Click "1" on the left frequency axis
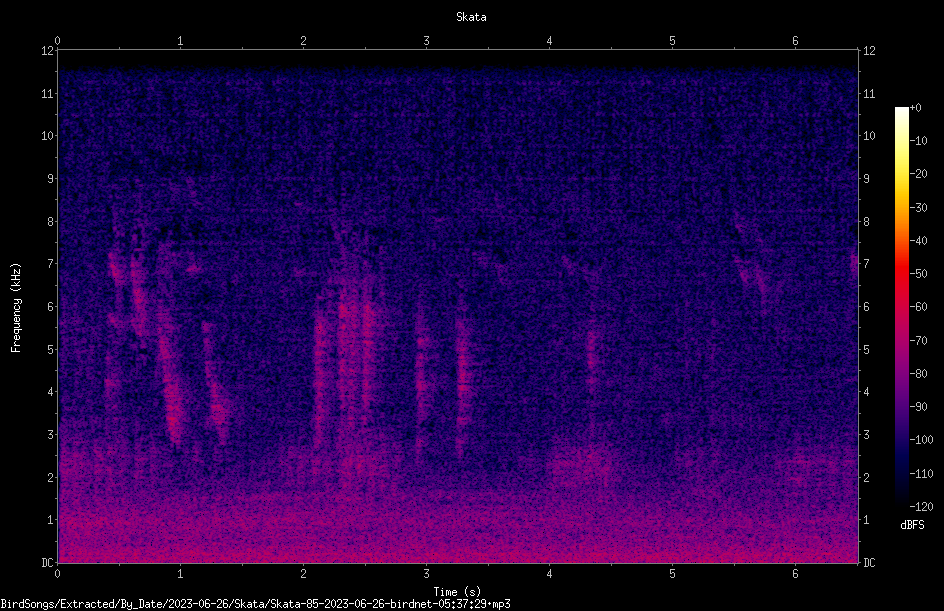944x611 pixels. point(50,520)
